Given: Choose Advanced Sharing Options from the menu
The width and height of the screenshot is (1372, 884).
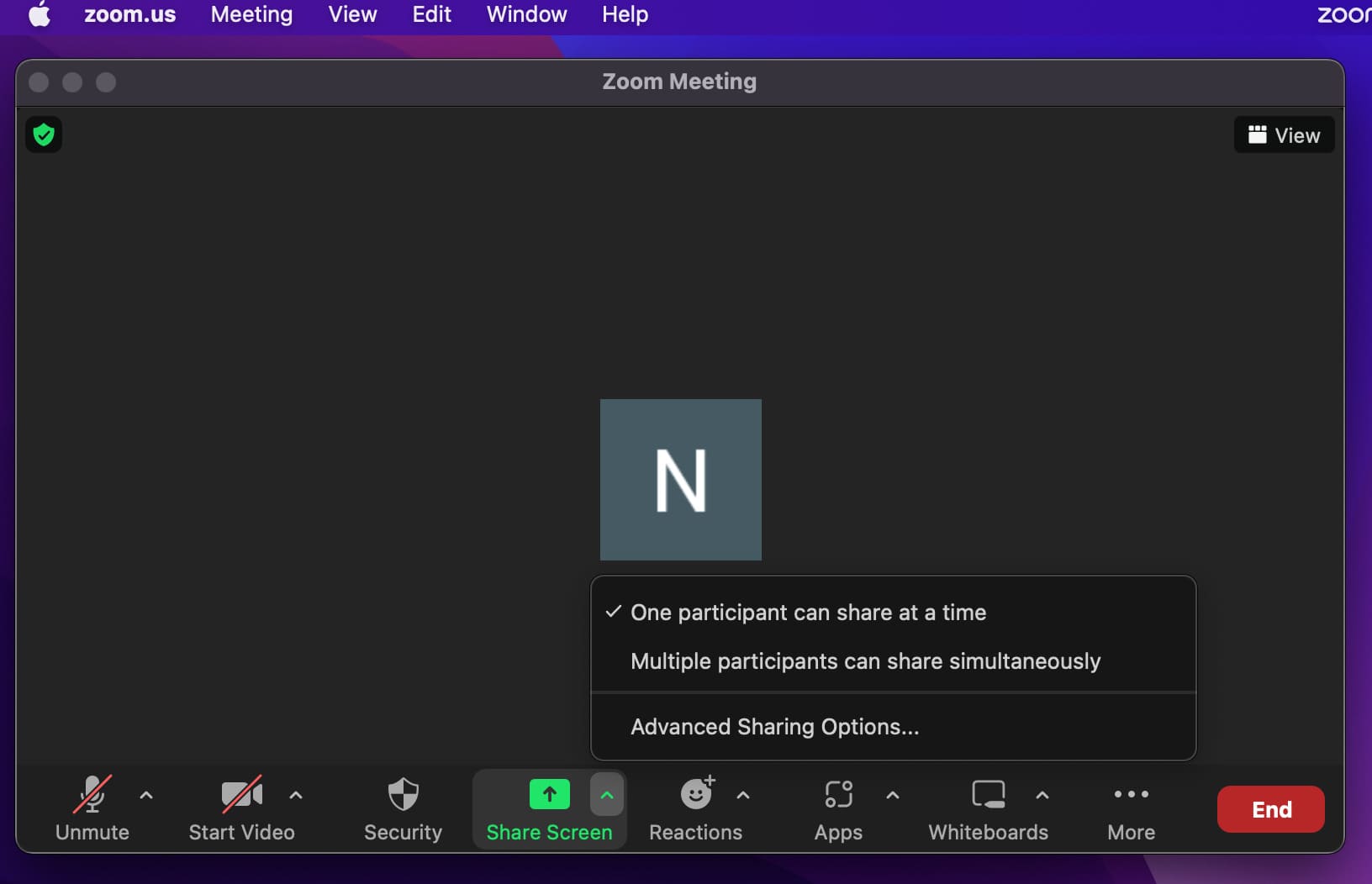Looking at the screenshot, I should click(x=774, y=727).
